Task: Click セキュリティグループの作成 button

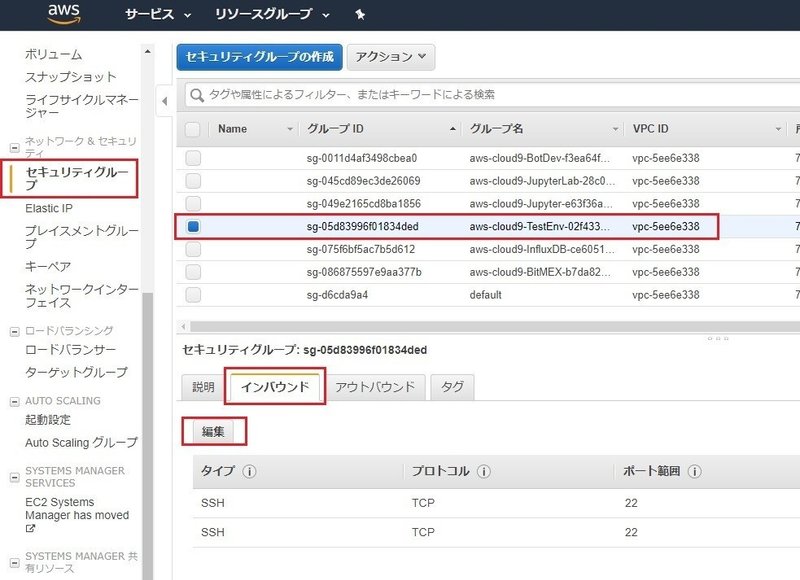Action: click(260, 57)
